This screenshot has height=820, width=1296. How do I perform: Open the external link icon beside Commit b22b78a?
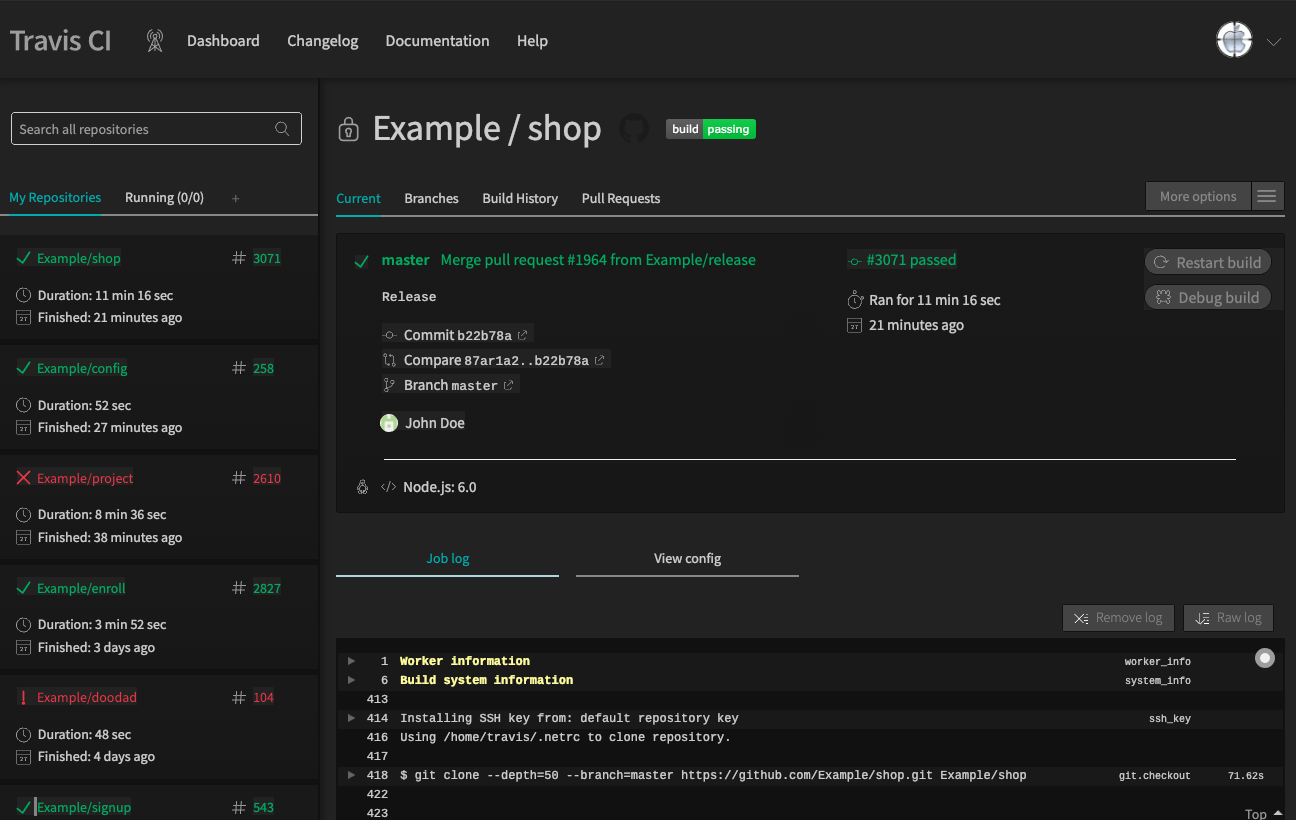point(523,335)
